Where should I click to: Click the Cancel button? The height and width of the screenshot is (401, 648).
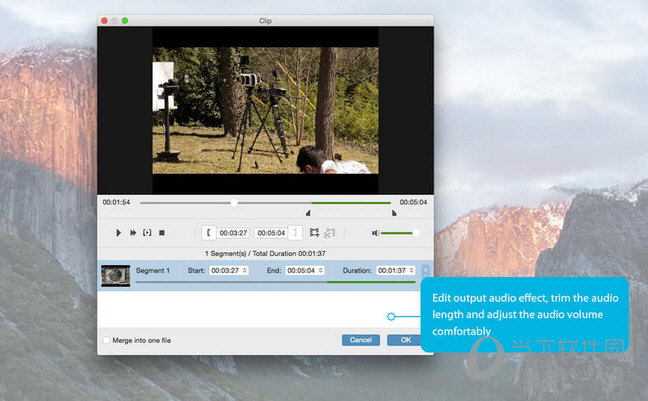pos(361,340)
